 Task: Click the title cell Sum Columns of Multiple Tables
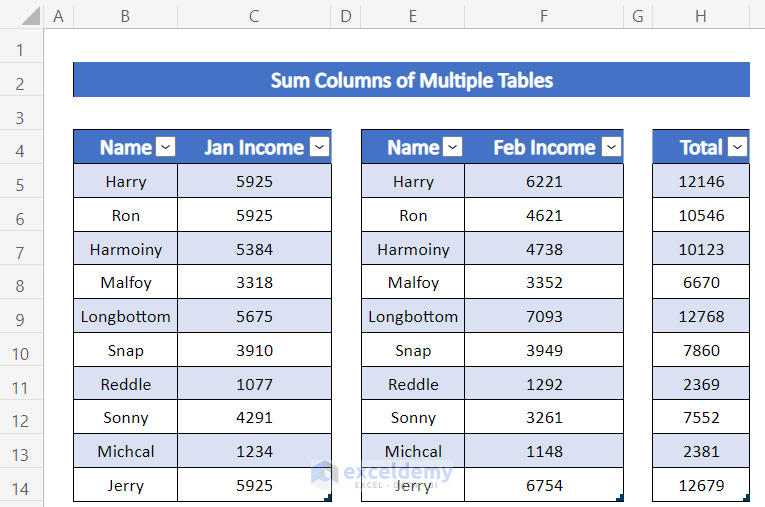pos(411,80)
